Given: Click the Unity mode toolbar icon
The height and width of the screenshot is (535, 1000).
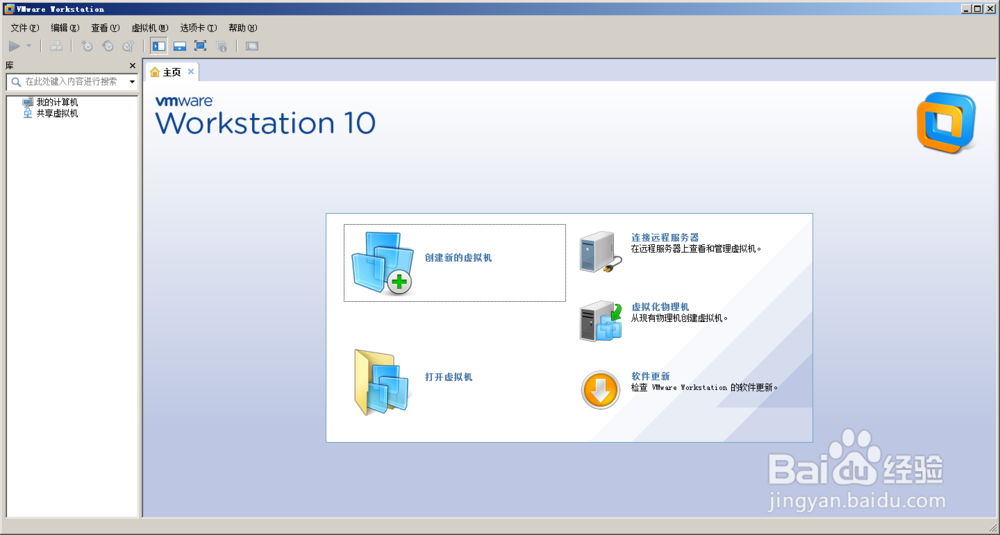Looking at the screenshot, I should tap(221, 46).
